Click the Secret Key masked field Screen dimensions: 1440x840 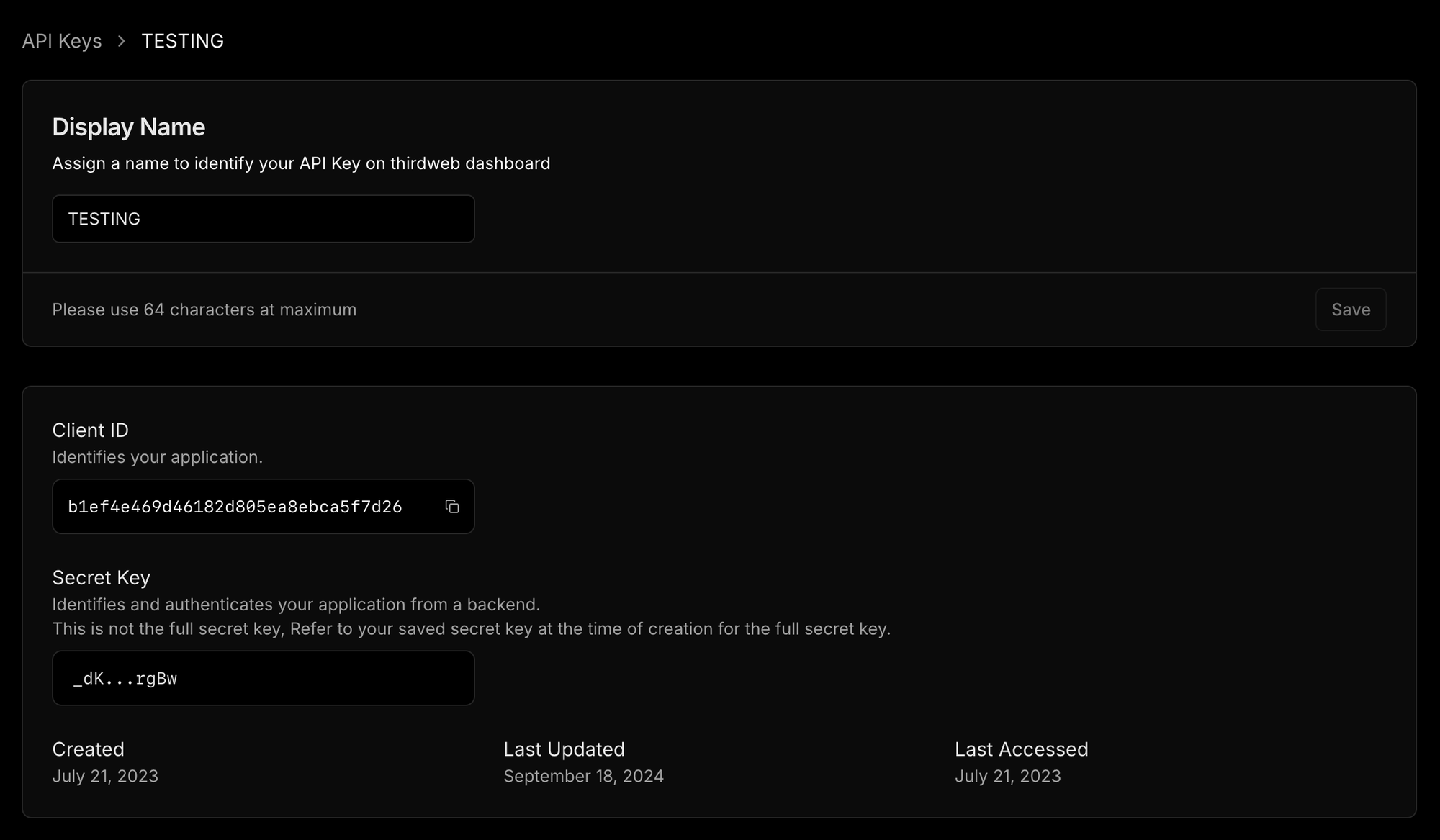pos(263,678)
